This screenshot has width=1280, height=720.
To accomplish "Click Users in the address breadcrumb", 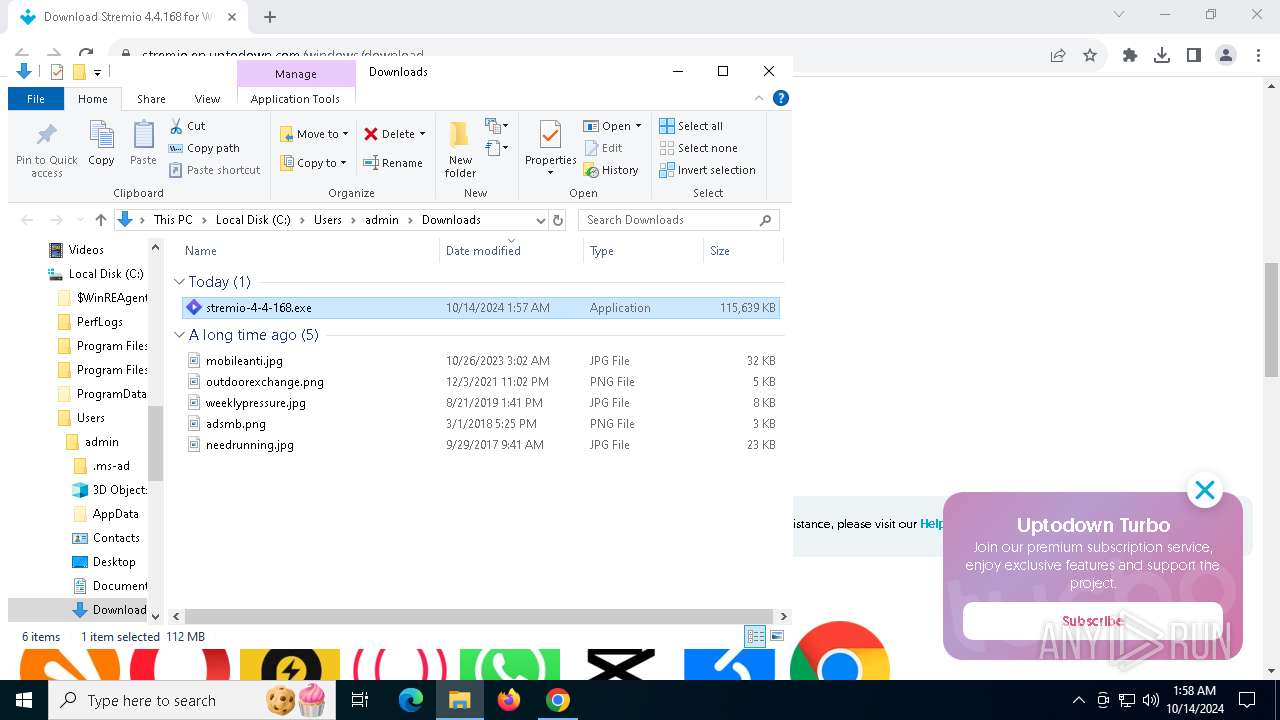I will click(x=328, y=220).
